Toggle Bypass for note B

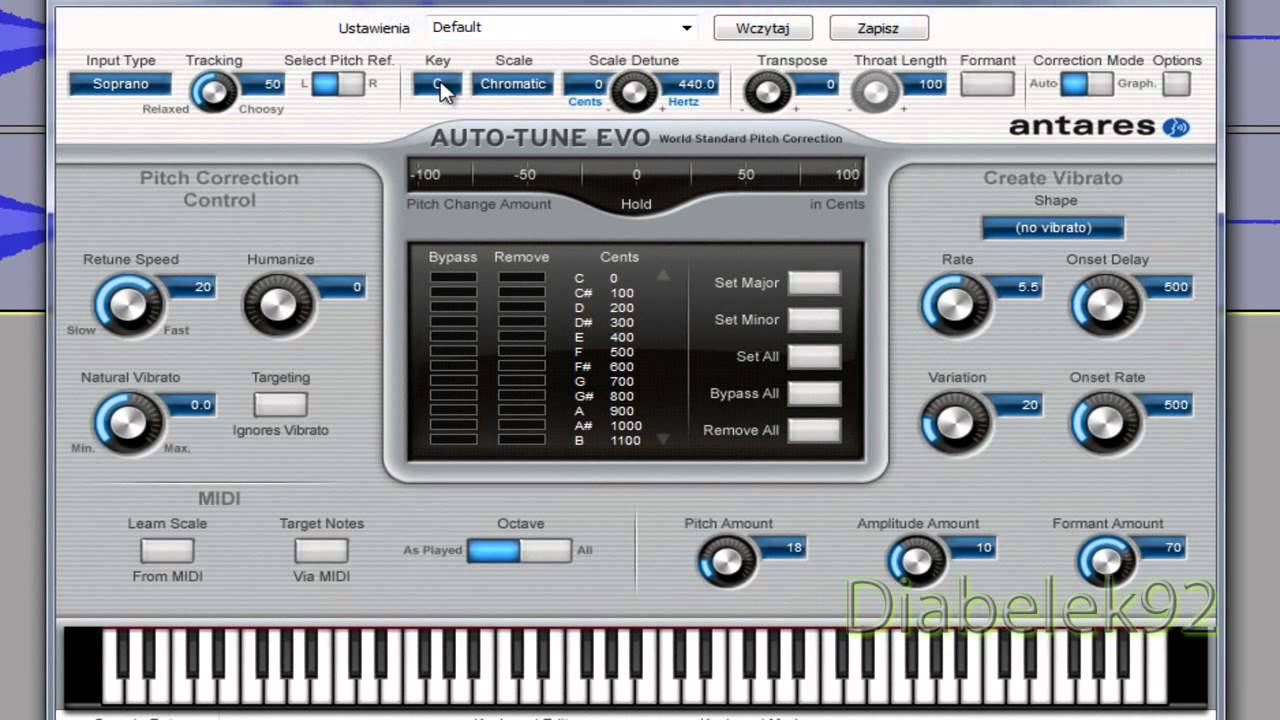pos(453,440)
